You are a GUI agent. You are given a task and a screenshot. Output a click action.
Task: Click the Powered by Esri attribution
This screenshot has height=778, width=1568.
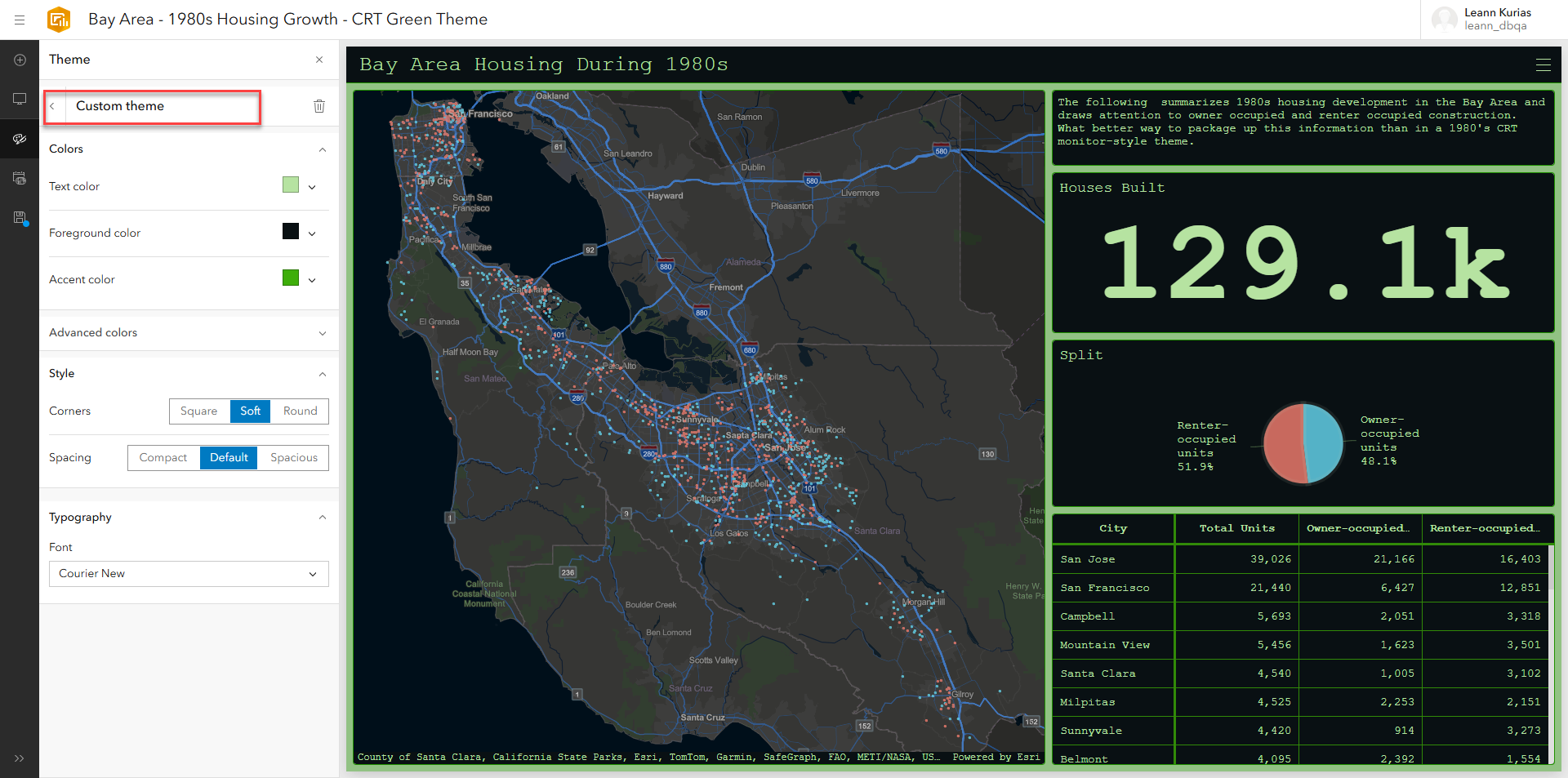(x=996, y=757)
